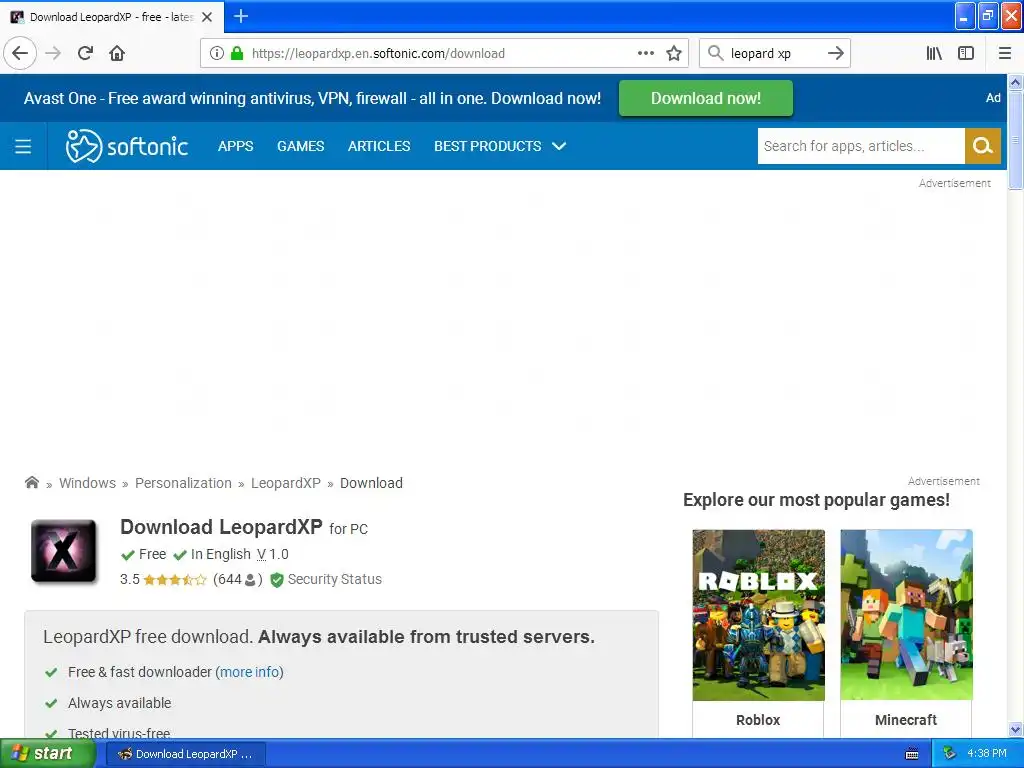The height and width of the screenshot is (768, 1024).
Task: Click the magnifier icon in browser search box
Action: click(x=716, y=53)
